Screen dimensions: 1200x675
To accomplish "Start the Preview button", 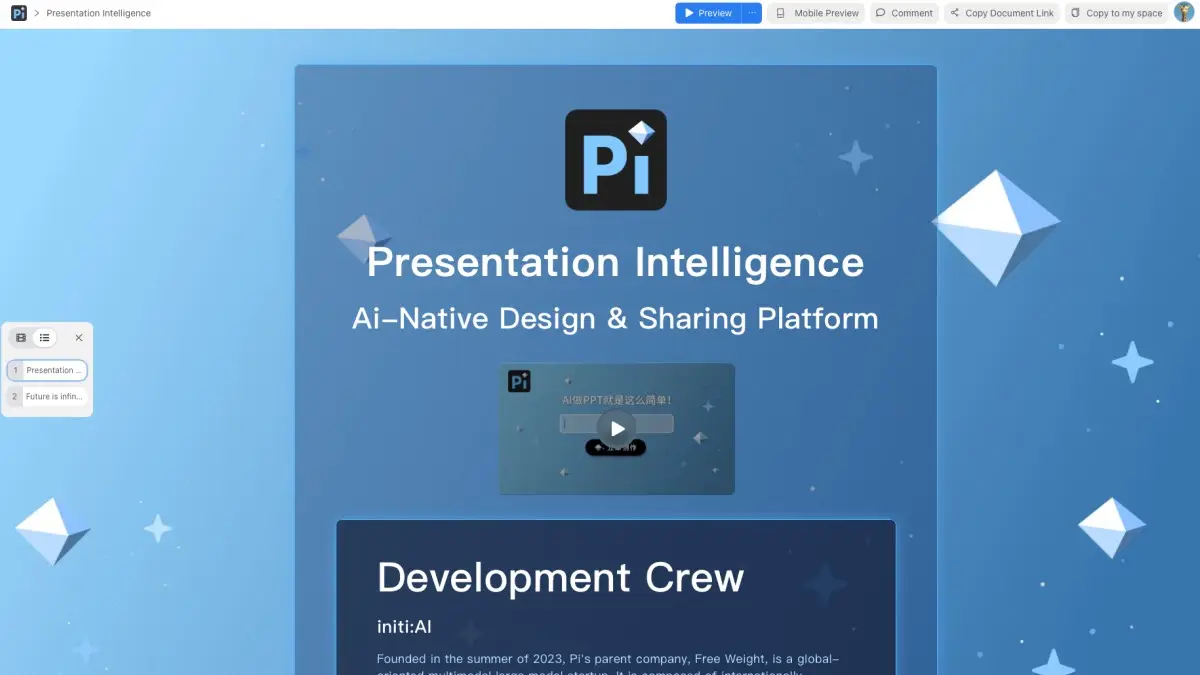I will click(708, 13).
